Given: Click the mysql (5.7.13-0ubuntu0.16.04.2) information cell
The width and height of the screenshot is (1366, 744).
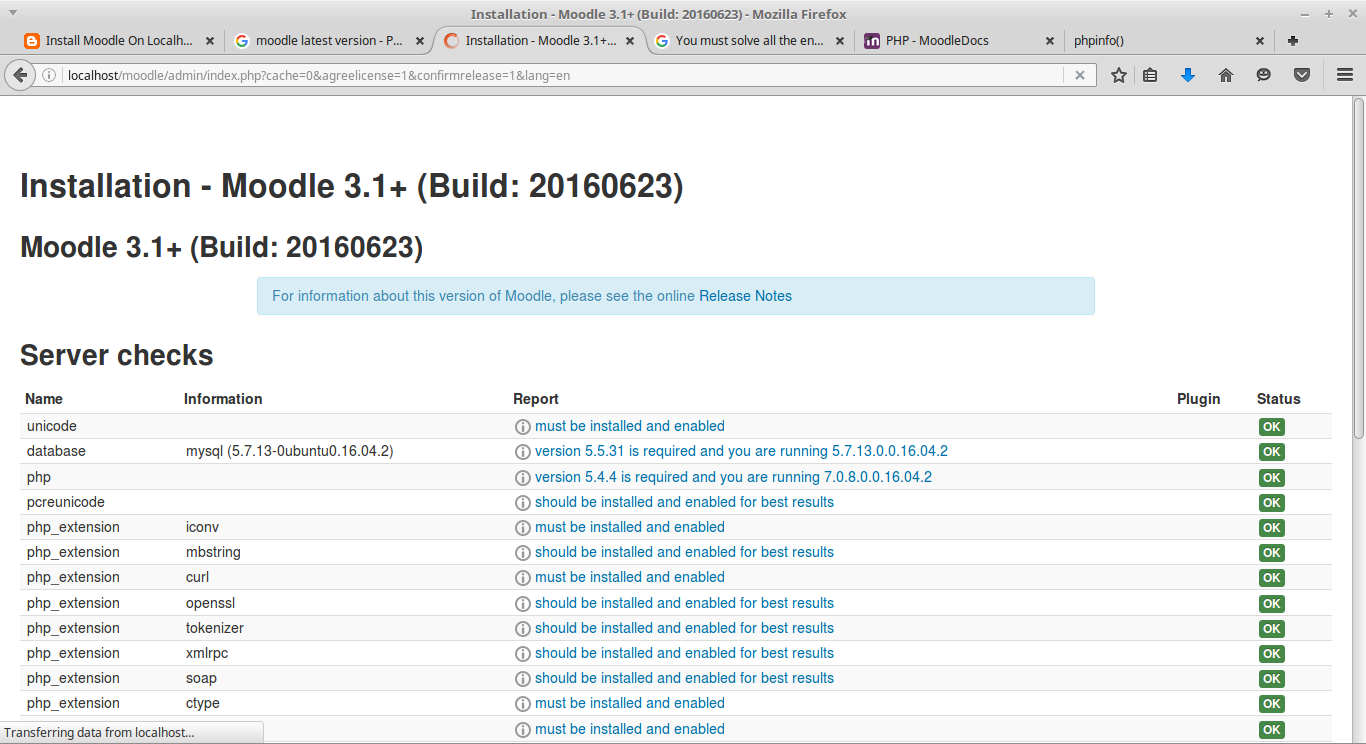Looking at the screenshot, I should (x=290, y=452).
